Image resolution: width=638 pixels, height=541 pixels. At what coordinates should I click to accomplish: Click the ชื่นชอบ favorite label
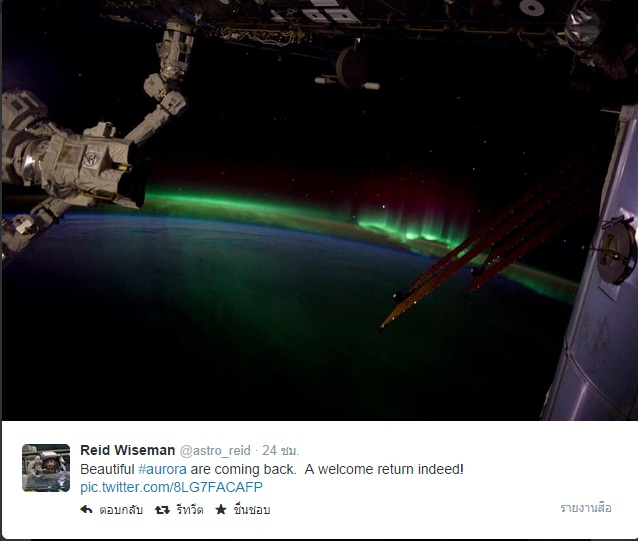tap(252, 509)
